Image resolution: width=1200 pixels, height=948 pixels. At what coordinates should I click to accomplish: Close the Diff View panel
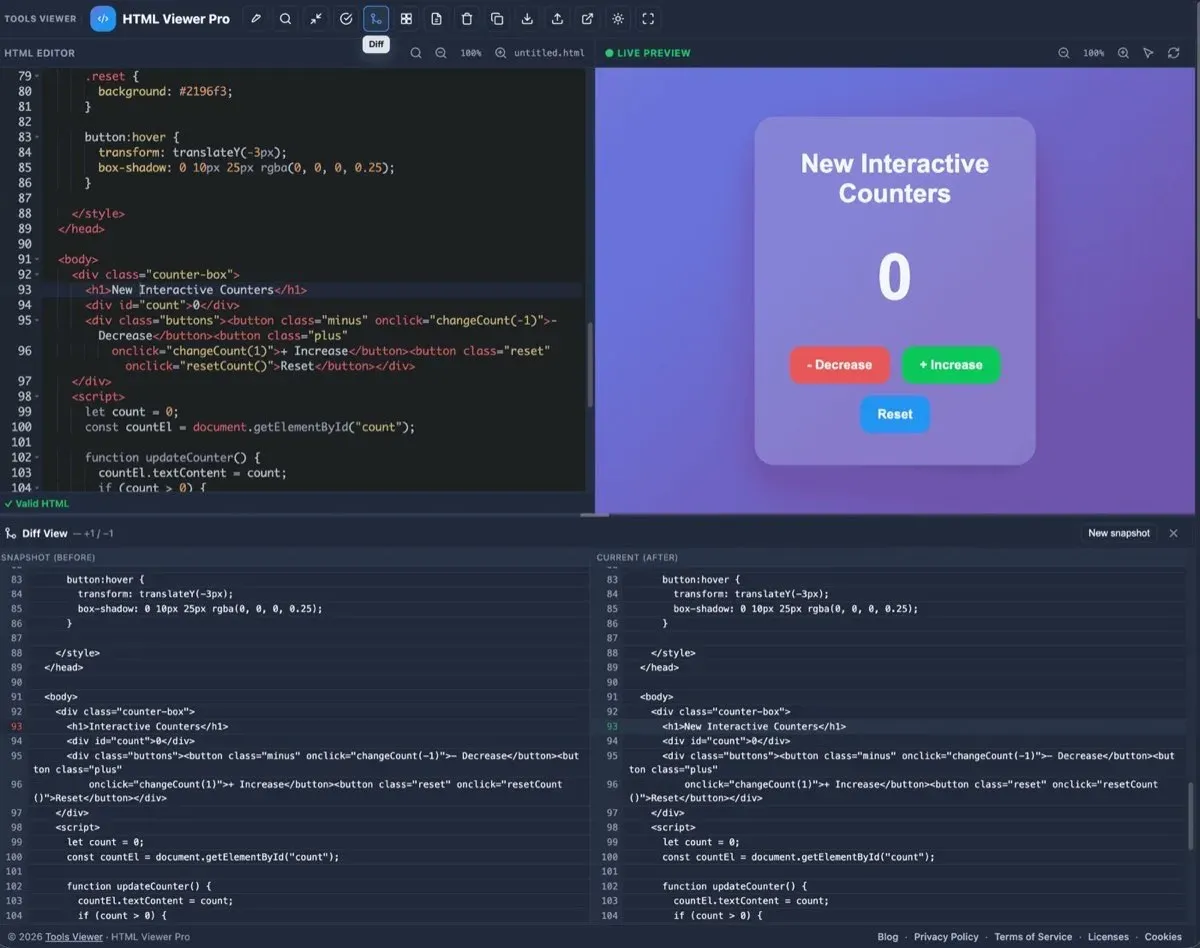1174,533
